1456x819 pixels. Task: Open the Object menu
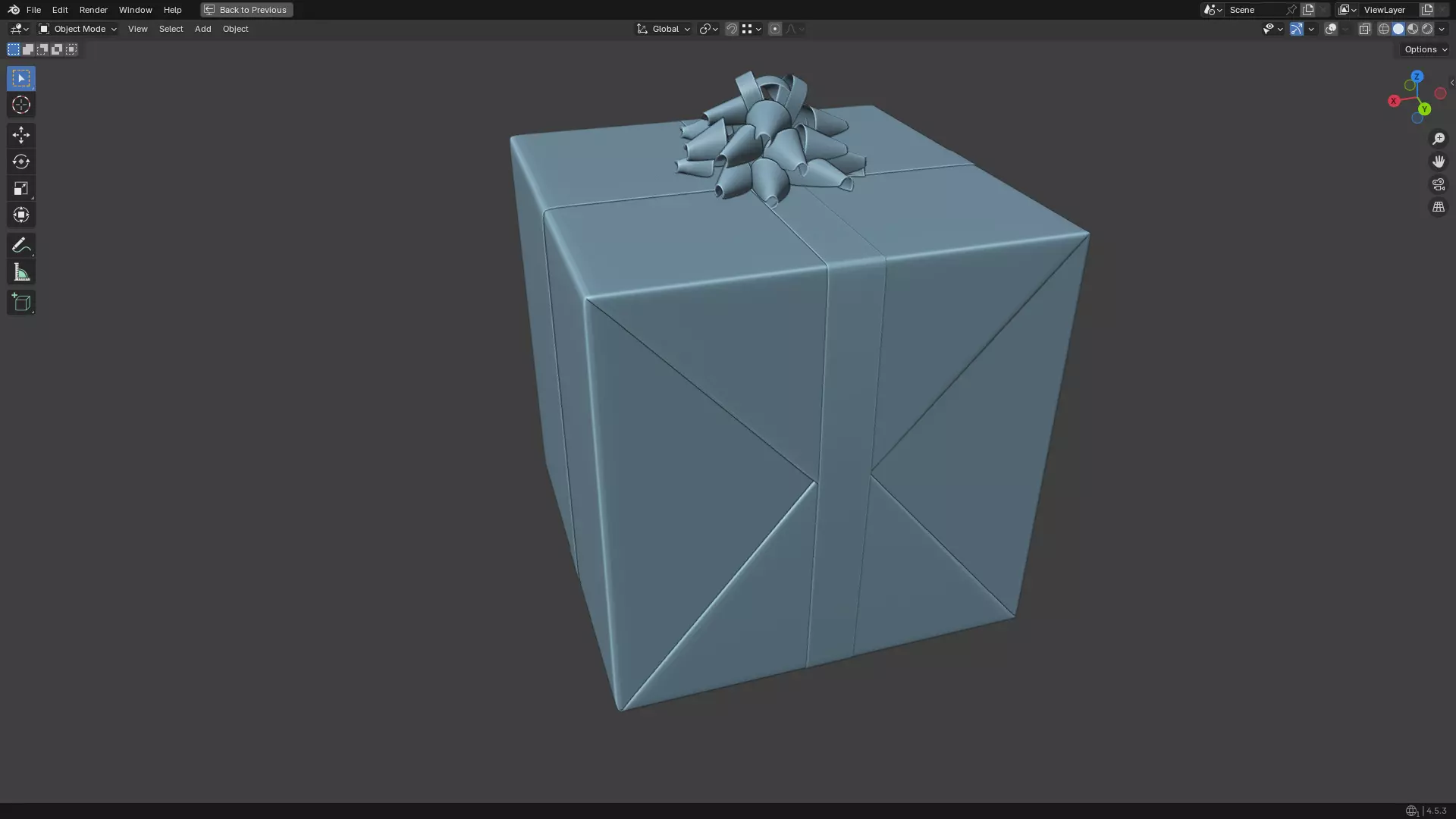(235, 29)
